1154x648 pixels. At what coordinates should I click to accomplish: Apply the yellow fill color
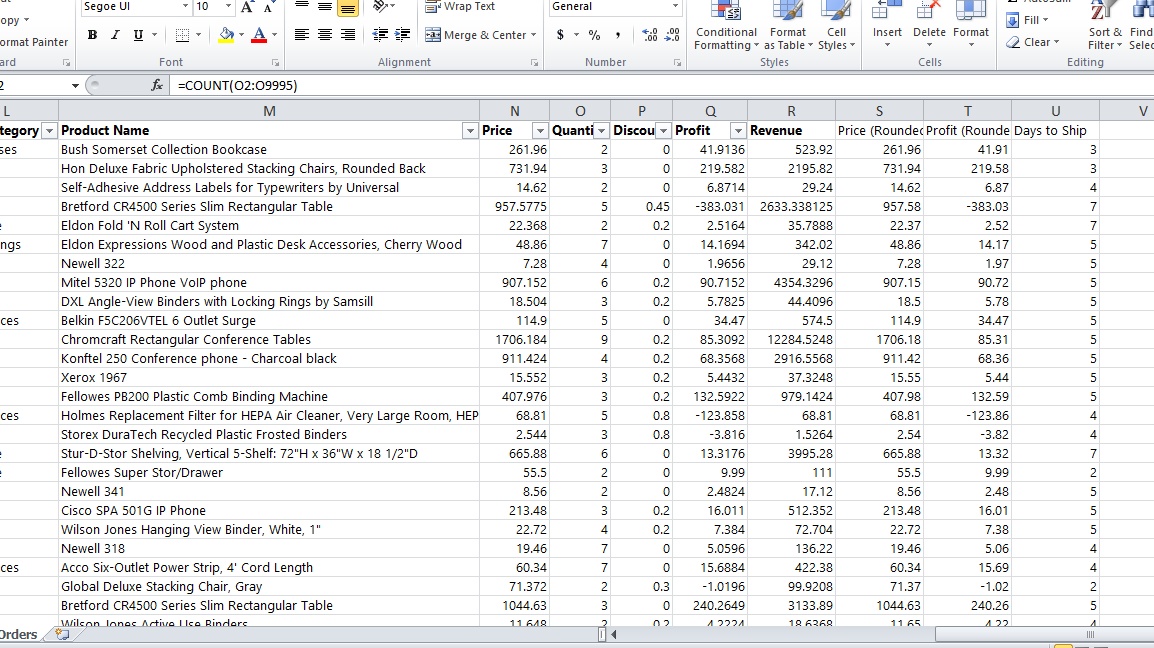(226, 35)
